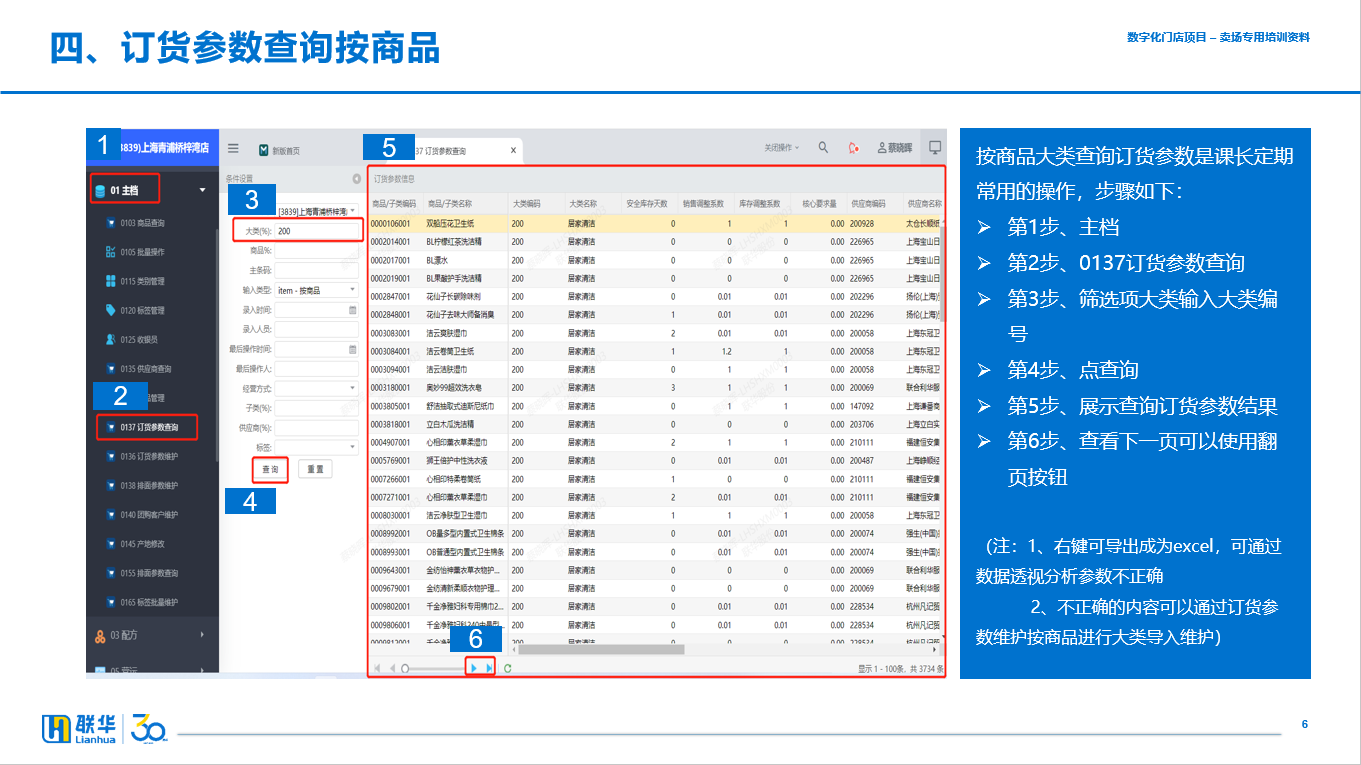Select the row for 狮王倍护中性洗衣液
The height and width of the screenshot is (765, 1361).
[x=653, y=461]
